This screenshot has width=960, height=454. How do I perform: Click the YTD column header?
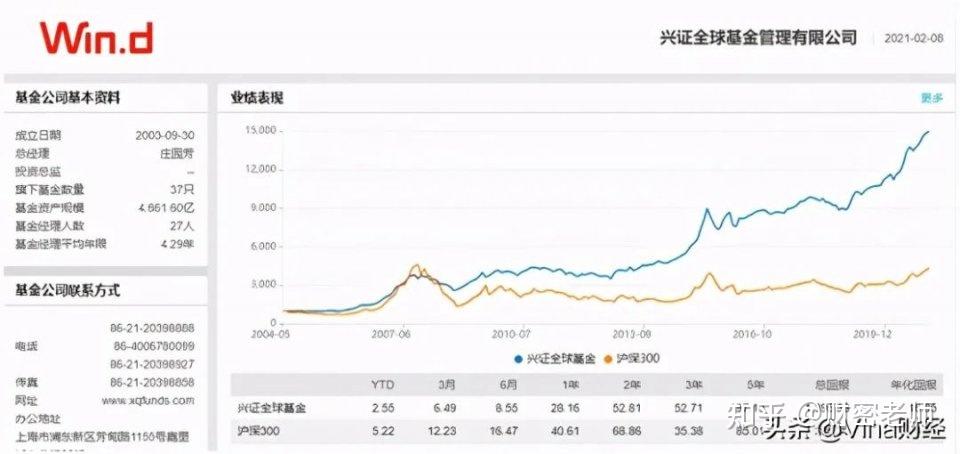[x=383, y=385]
